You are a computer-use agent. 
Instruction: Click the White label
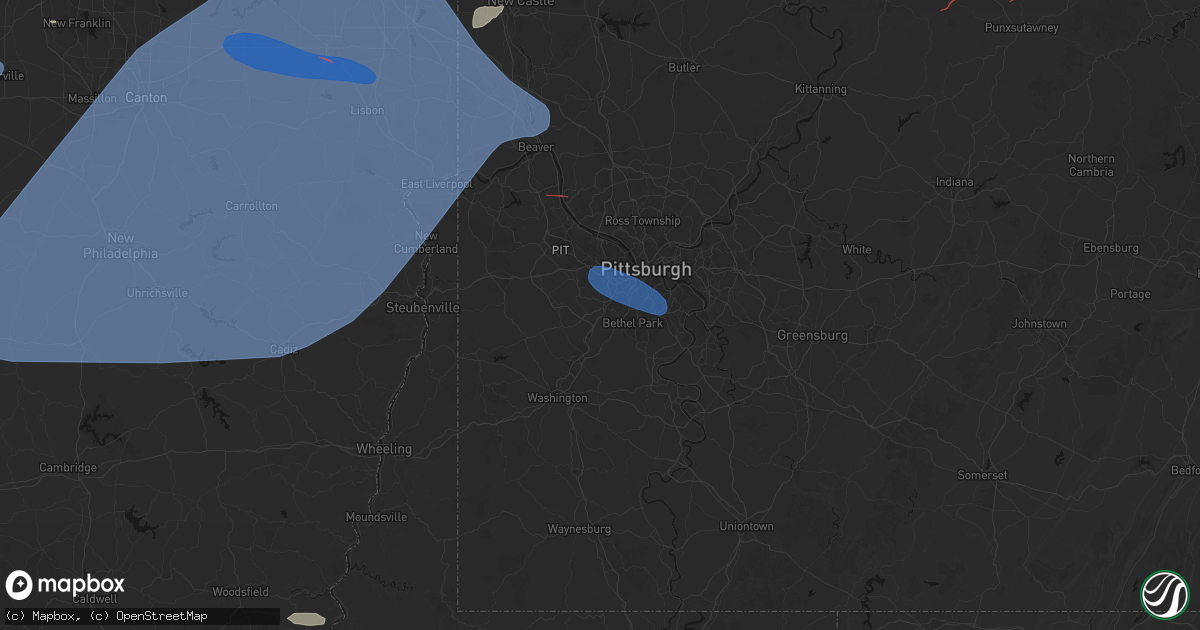point(857,250)
